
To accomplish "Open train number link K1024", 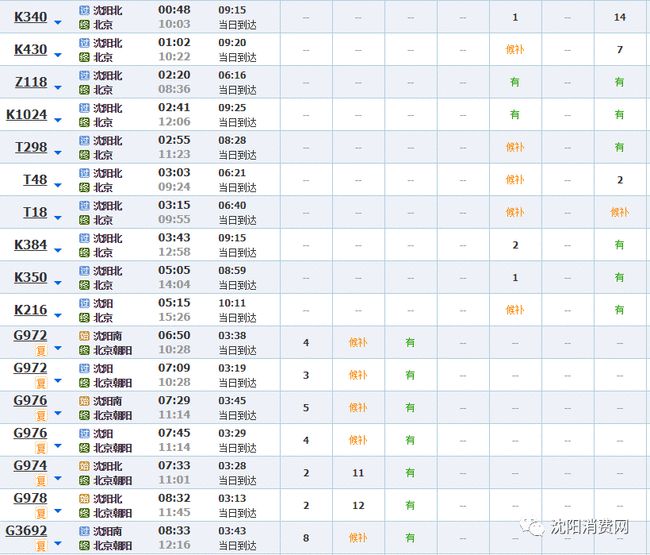I will coord(27,114).
